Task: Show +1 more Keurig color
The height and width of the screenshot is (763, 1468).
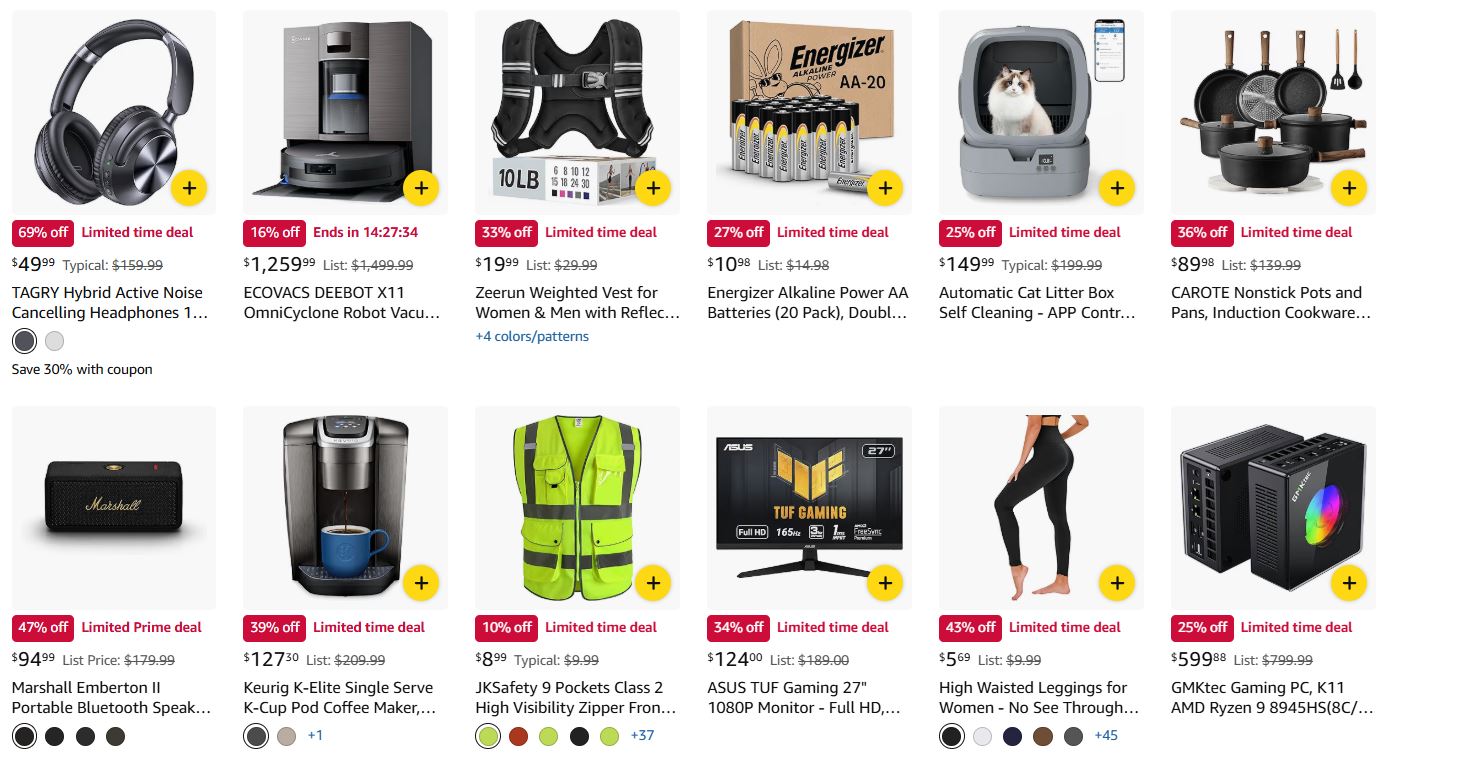Action: pos(315,736)
